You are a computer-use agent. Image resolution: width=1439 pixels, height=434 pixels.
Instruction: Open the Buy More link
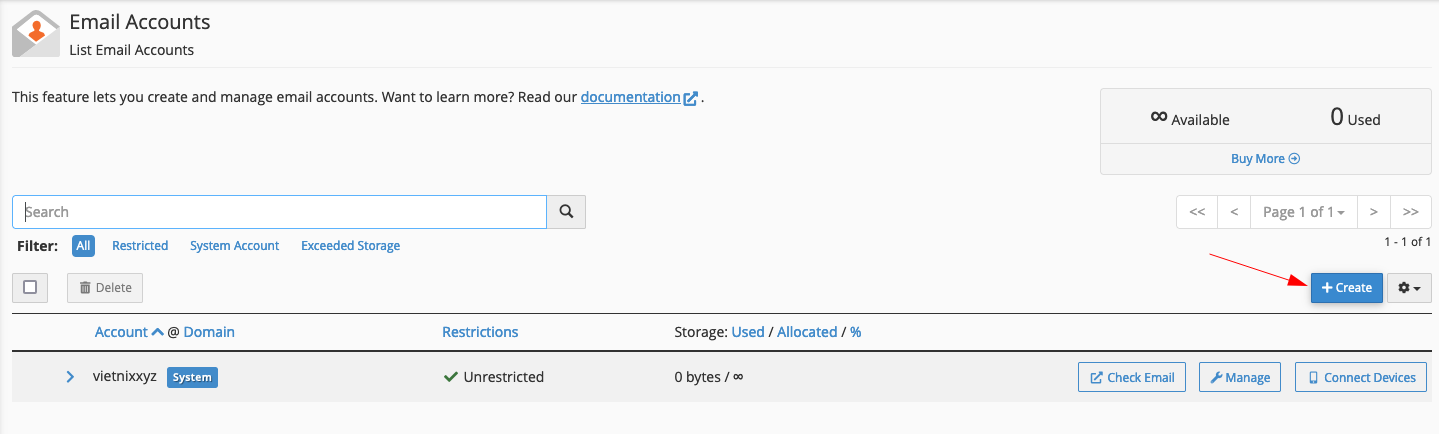(1265, 158)
